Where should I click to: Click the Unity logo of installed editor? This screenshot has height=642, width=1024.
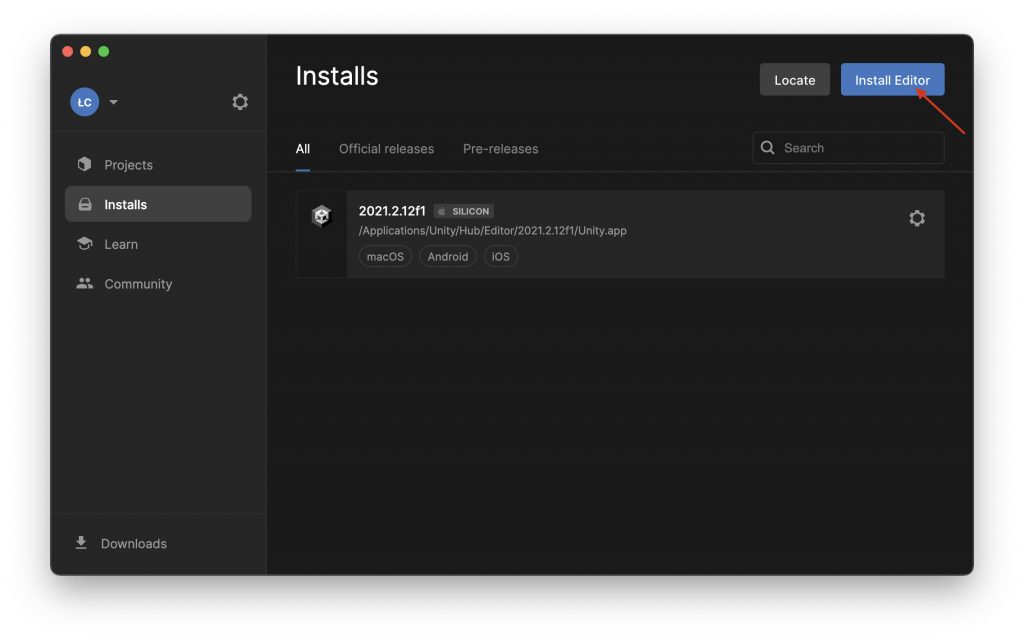tap(321, 216)
